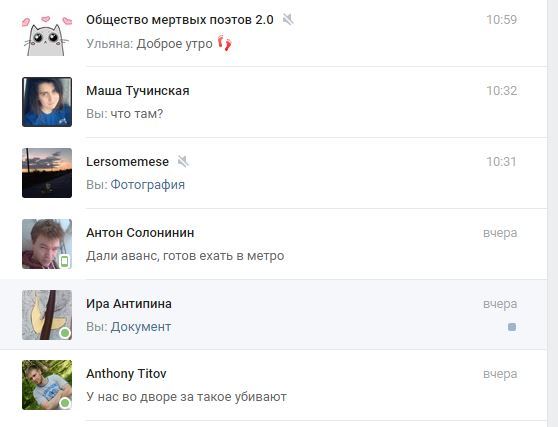Image resolution: width=558 pixels, height=427 pixels.
Task: Open Lersomemese sunset avatar
Action: pyautogui.click(x=47, y=173)
